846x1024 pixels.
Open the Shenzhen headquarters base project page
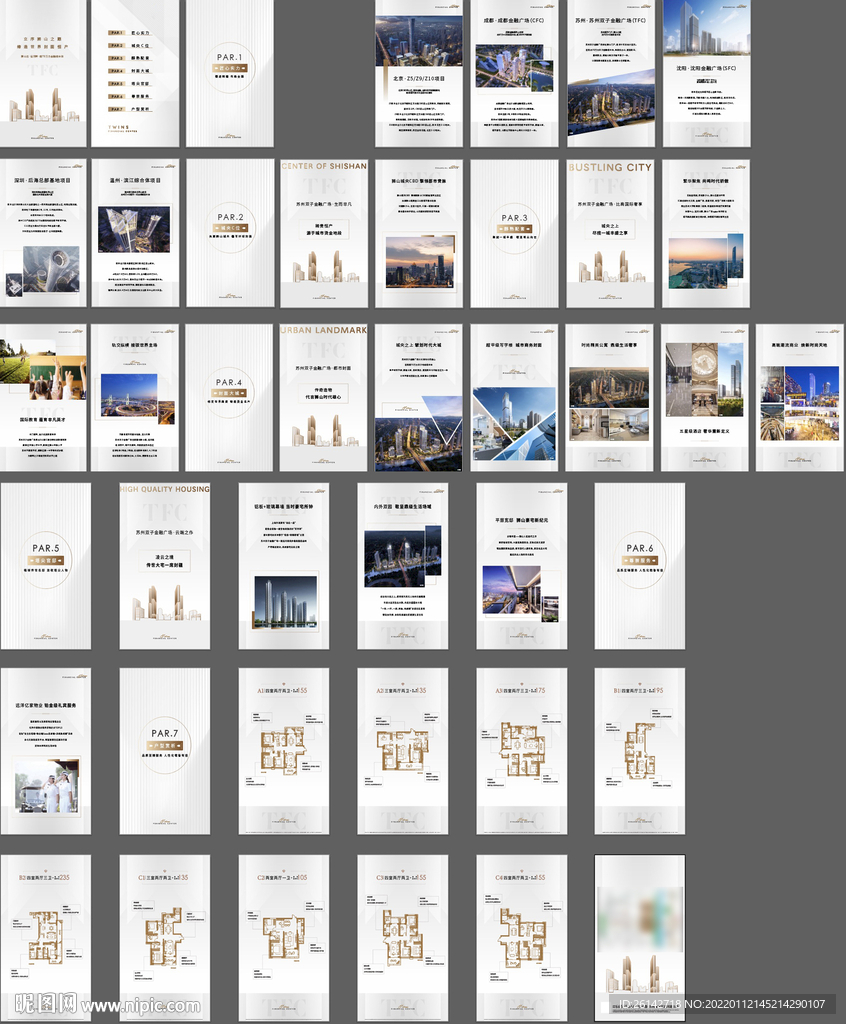(43, 233)
